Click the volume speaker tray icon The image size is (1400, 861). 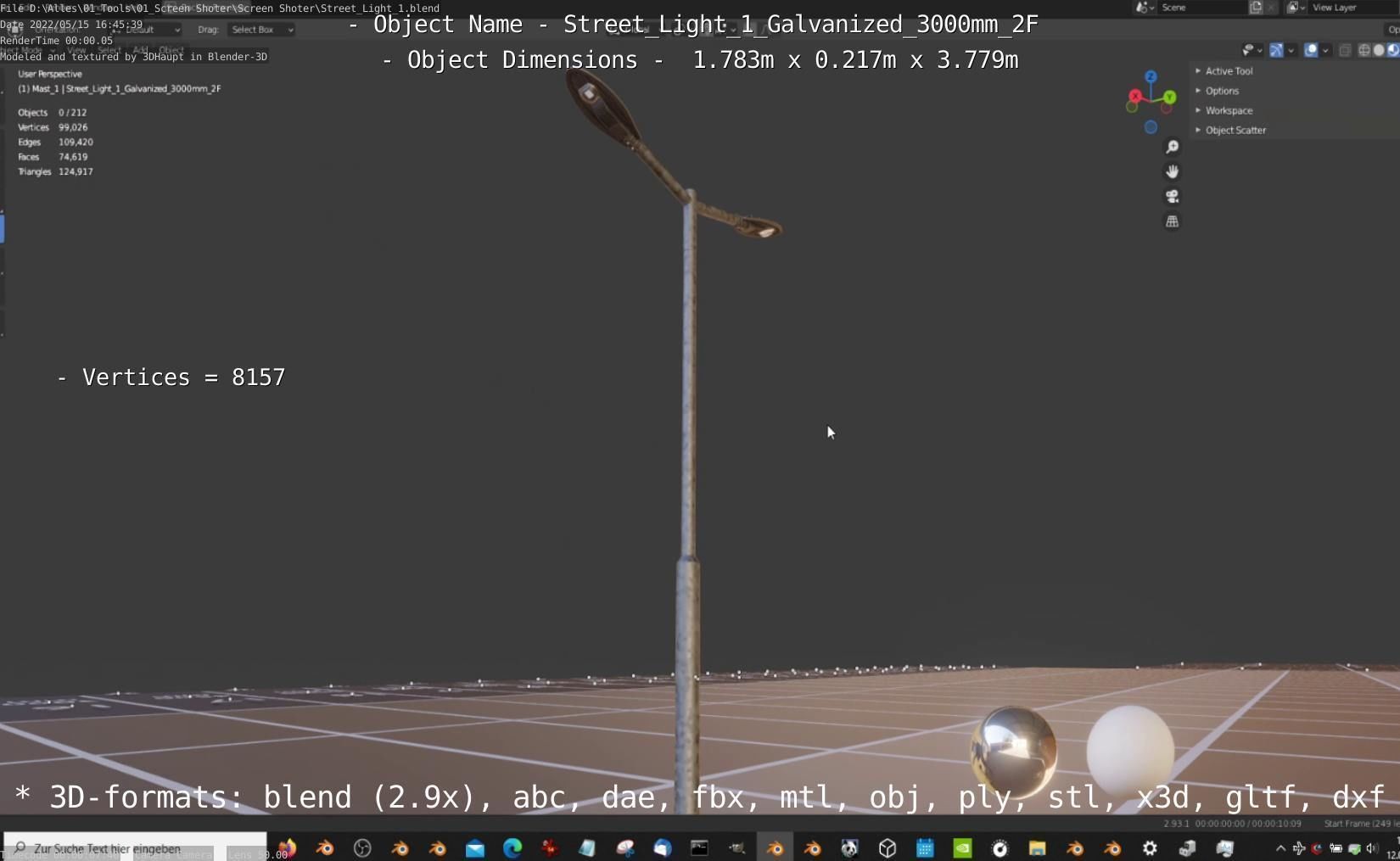coord(1372,848)
